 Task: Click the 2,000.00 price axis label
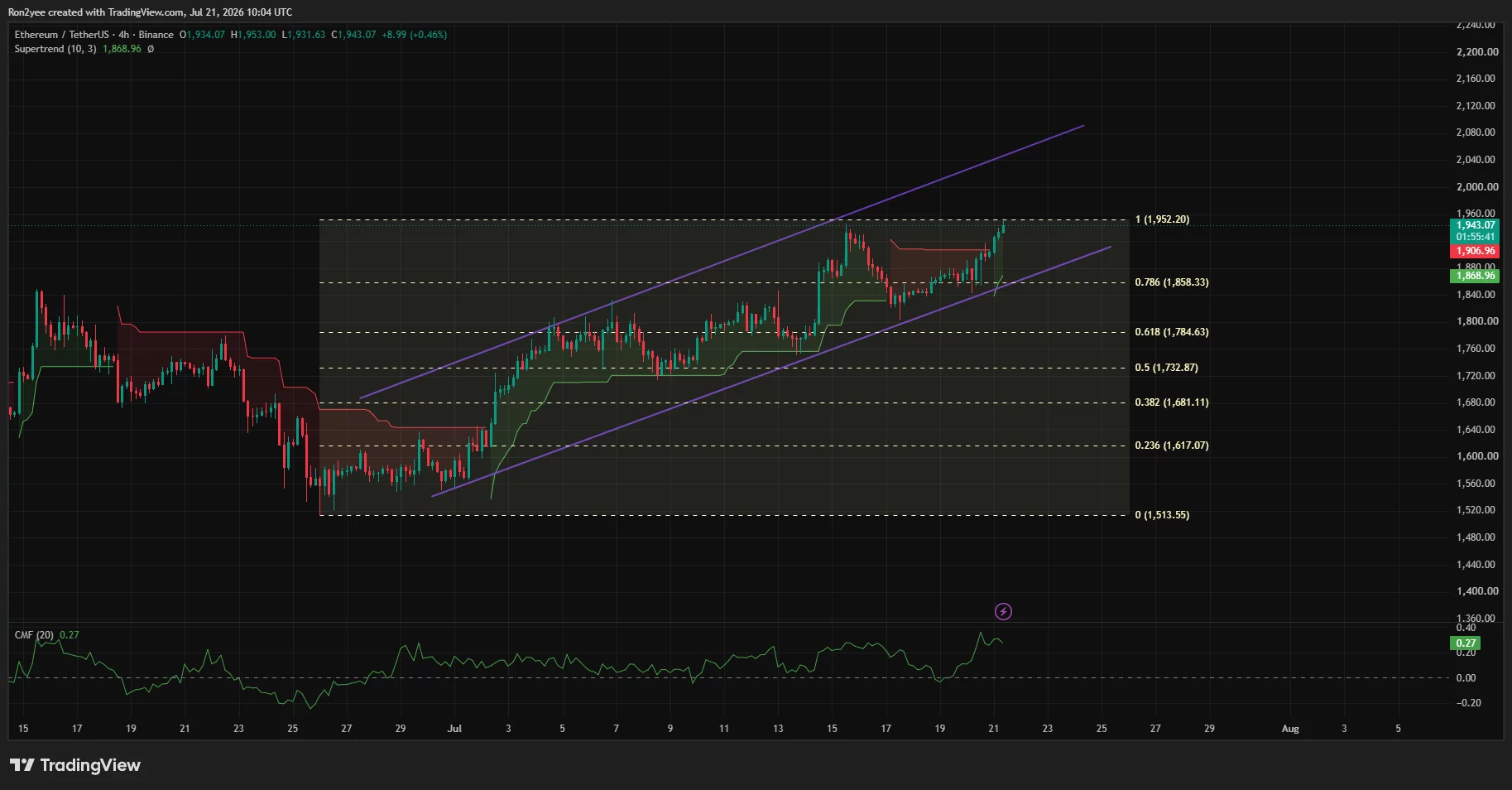point(1477,187)
